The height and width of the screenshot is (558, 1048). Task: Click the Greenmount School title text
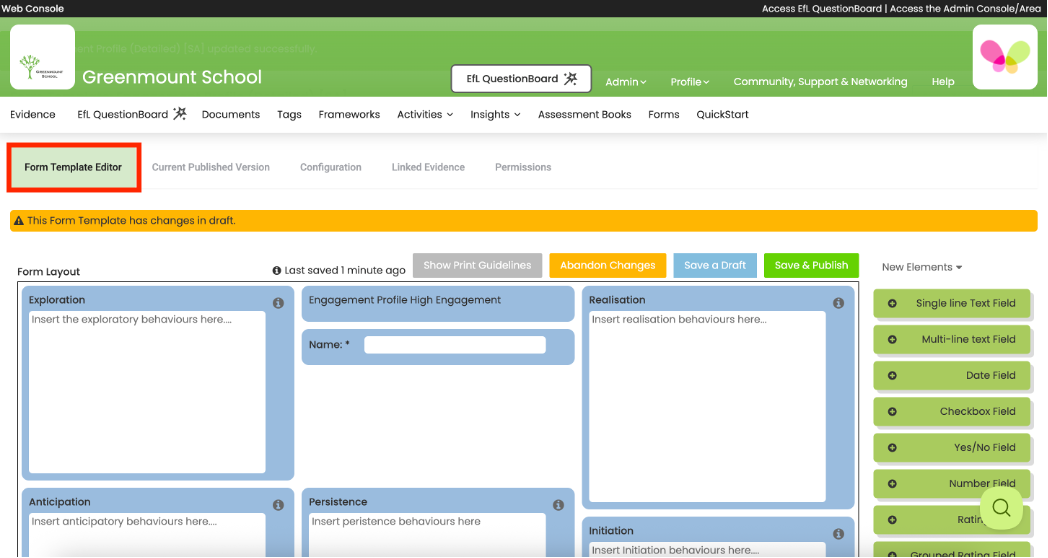pos(172,77)
